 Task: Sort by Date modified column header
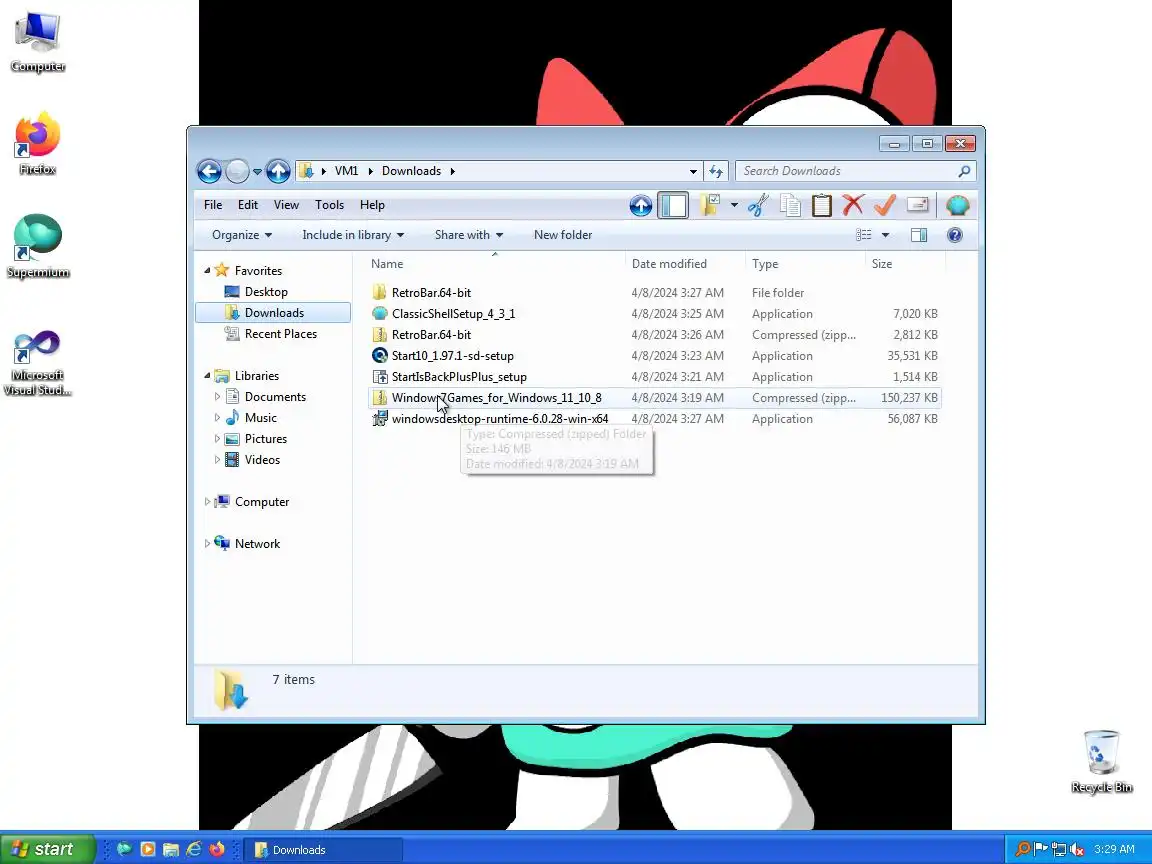coord(685,264)
